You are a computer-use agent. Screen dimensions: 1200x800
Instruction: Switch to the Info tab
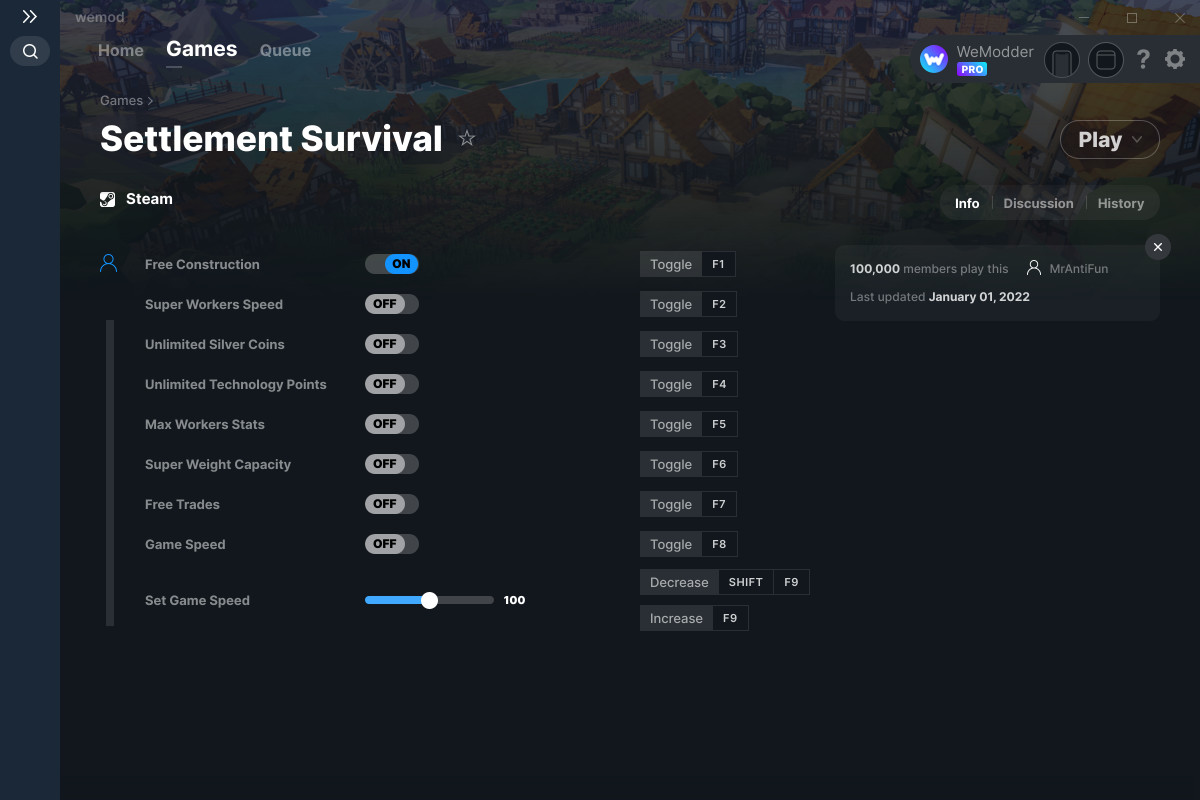coord(967,203)
